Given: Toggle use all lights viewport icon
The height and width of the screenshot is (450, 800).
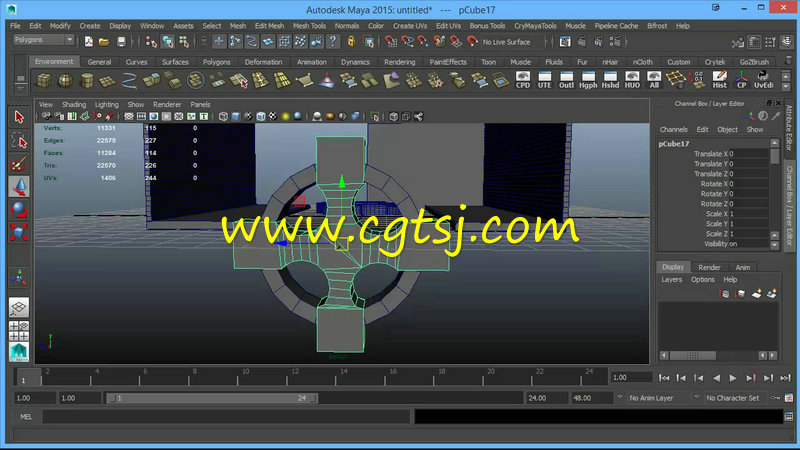Looking at the screenshot, I should 286,116.
